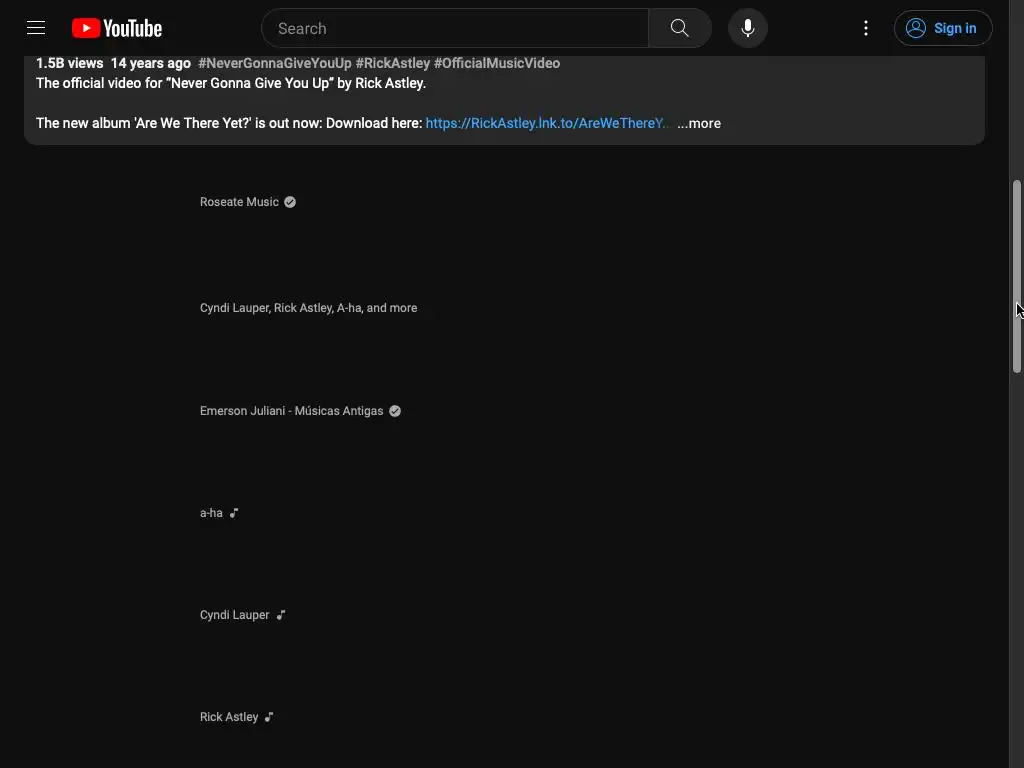Submit search with magnifier button

680,28
